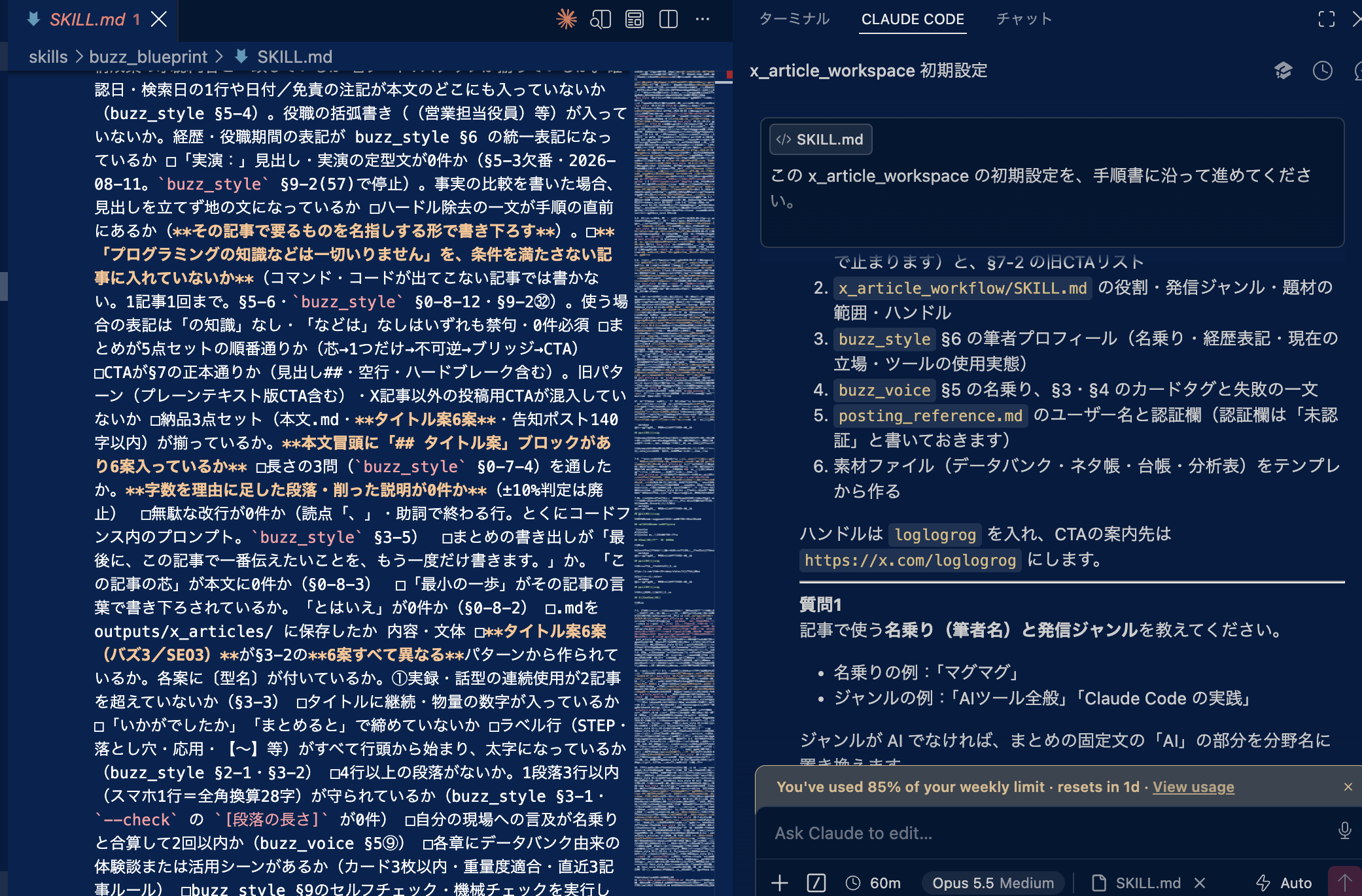Open the Opus 5.5 Medium model selector
1362x896 pixels.
click(x=993, y=883)
